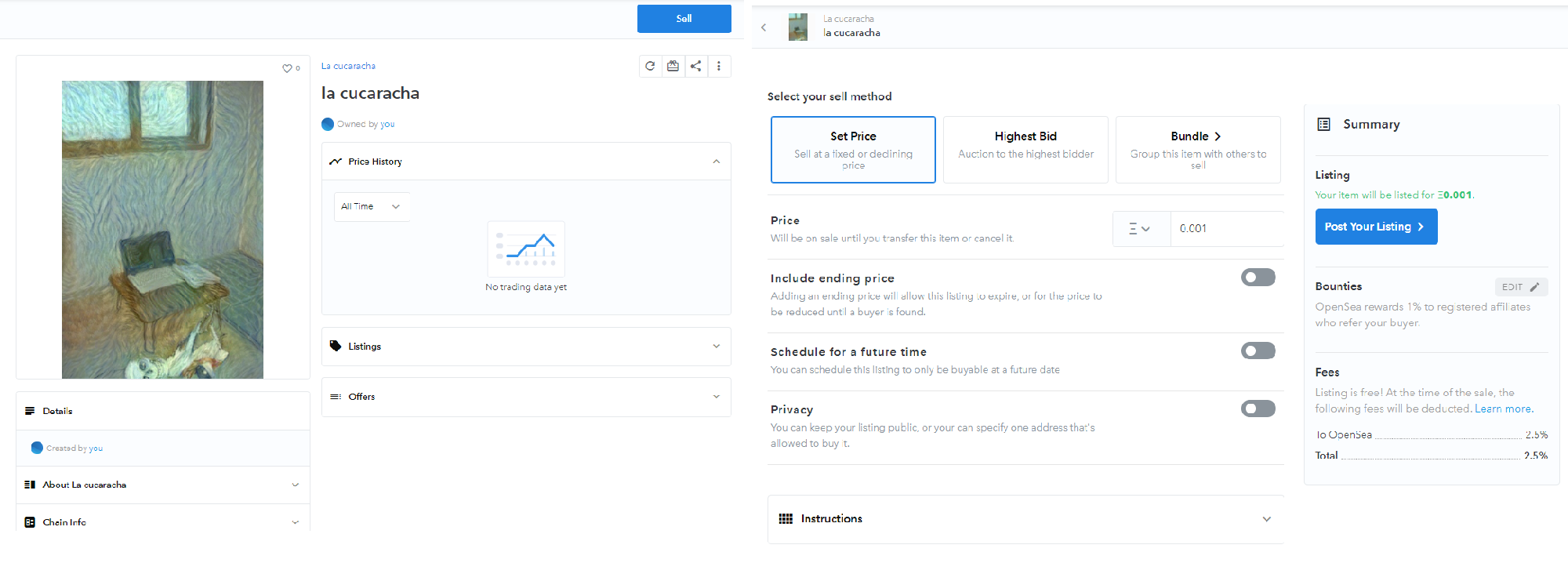Expand the About La cucaracha chevron

coord(296,485)
